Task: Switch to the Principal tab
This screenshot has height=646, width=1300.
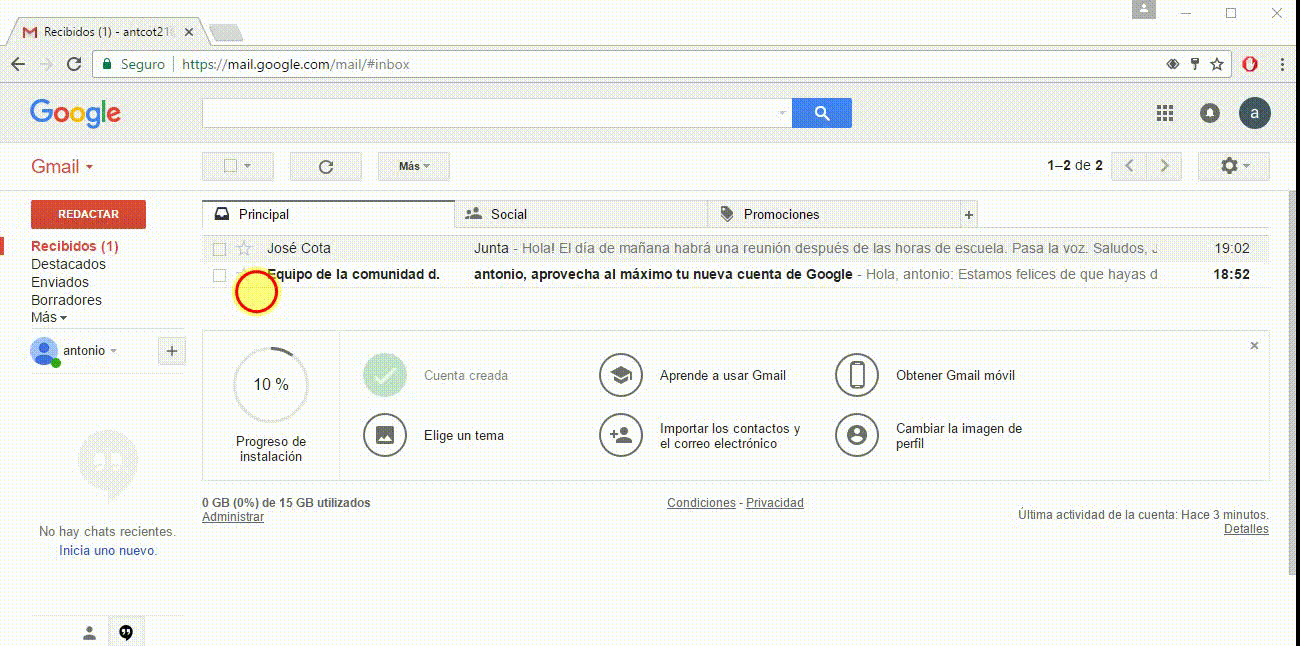Action: tap(328, 214)
